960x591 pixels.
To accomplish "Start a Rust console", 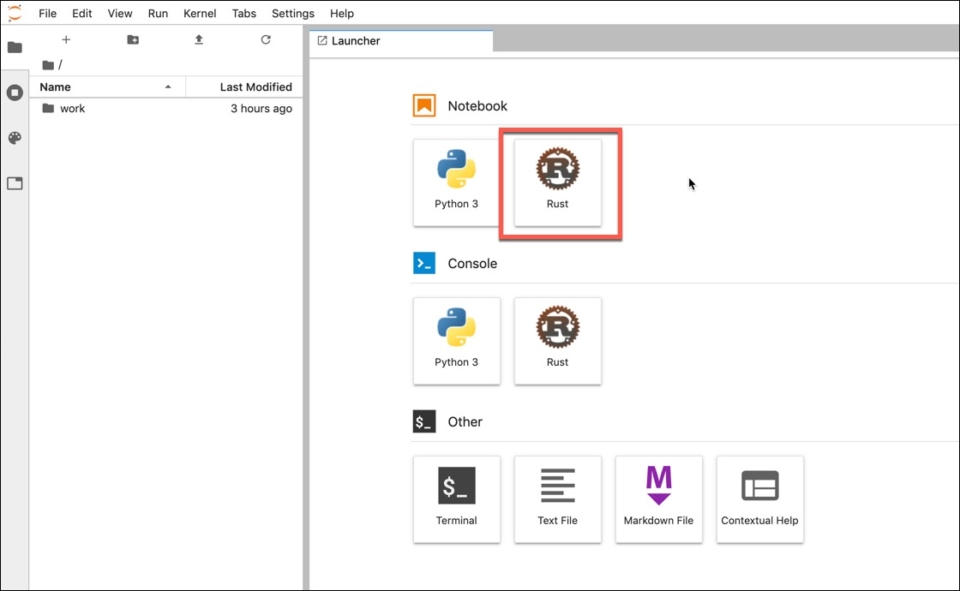I will 557,340.
